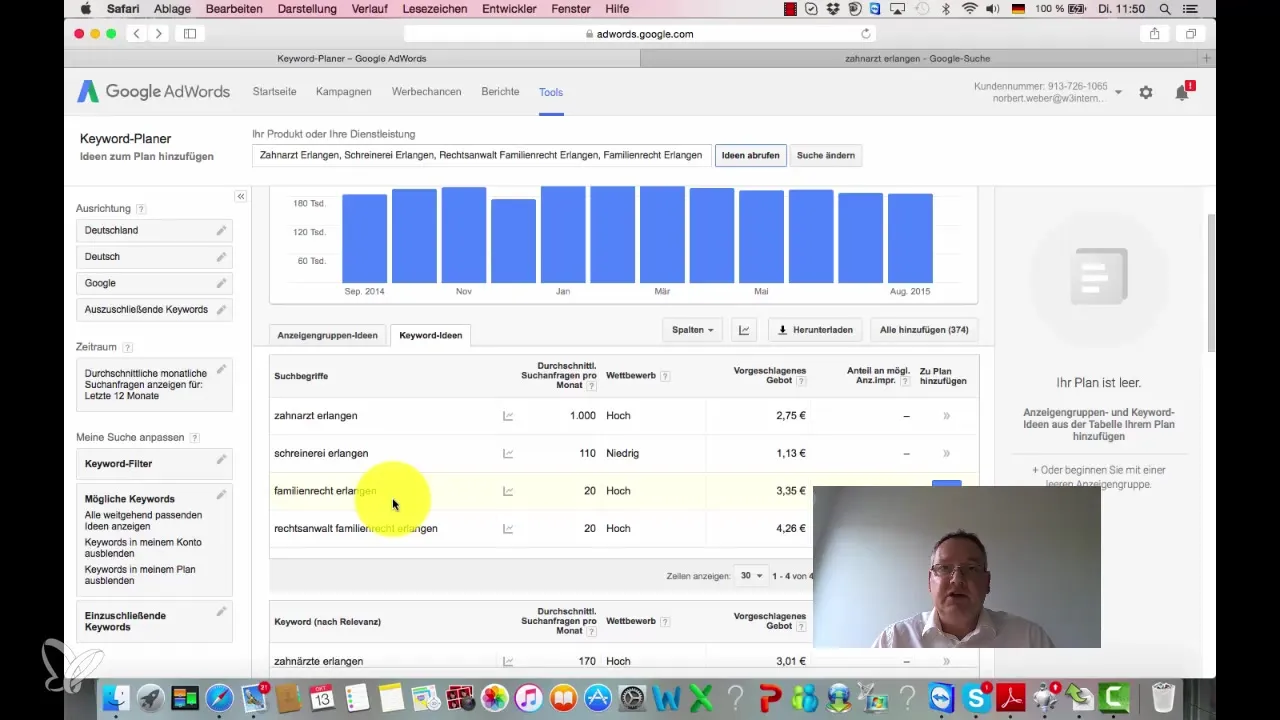Image resolution: width=1280 pixels, height=720 pixels.
Task: Open Spalten columns dropdown
Action: click(x=693, y=330)
